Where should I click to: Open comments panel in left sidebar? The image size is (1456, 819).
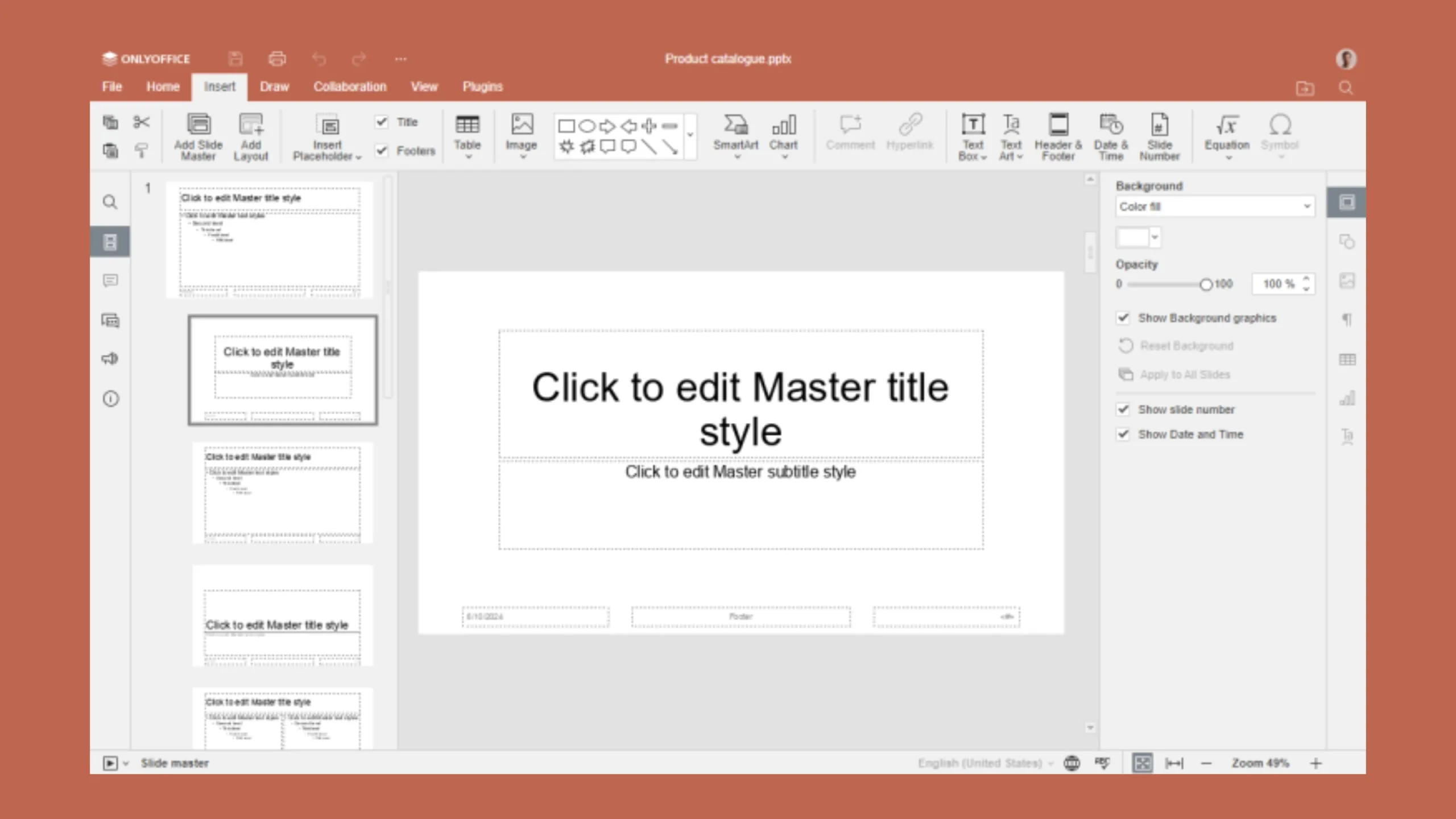coord(110,280)
